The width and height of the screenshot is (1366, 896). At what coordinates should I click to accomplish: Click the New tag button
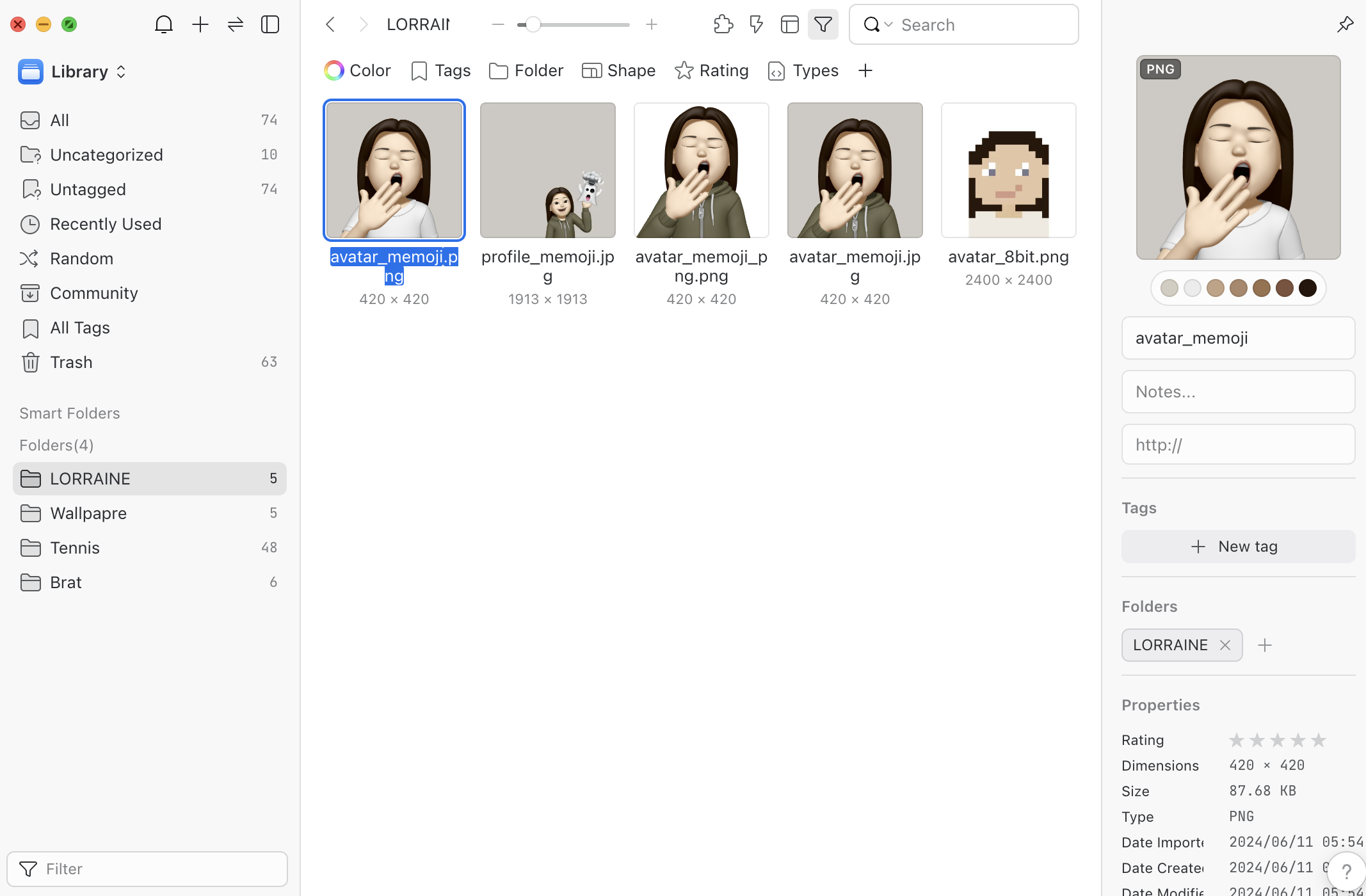click(x=1238, y=547)
